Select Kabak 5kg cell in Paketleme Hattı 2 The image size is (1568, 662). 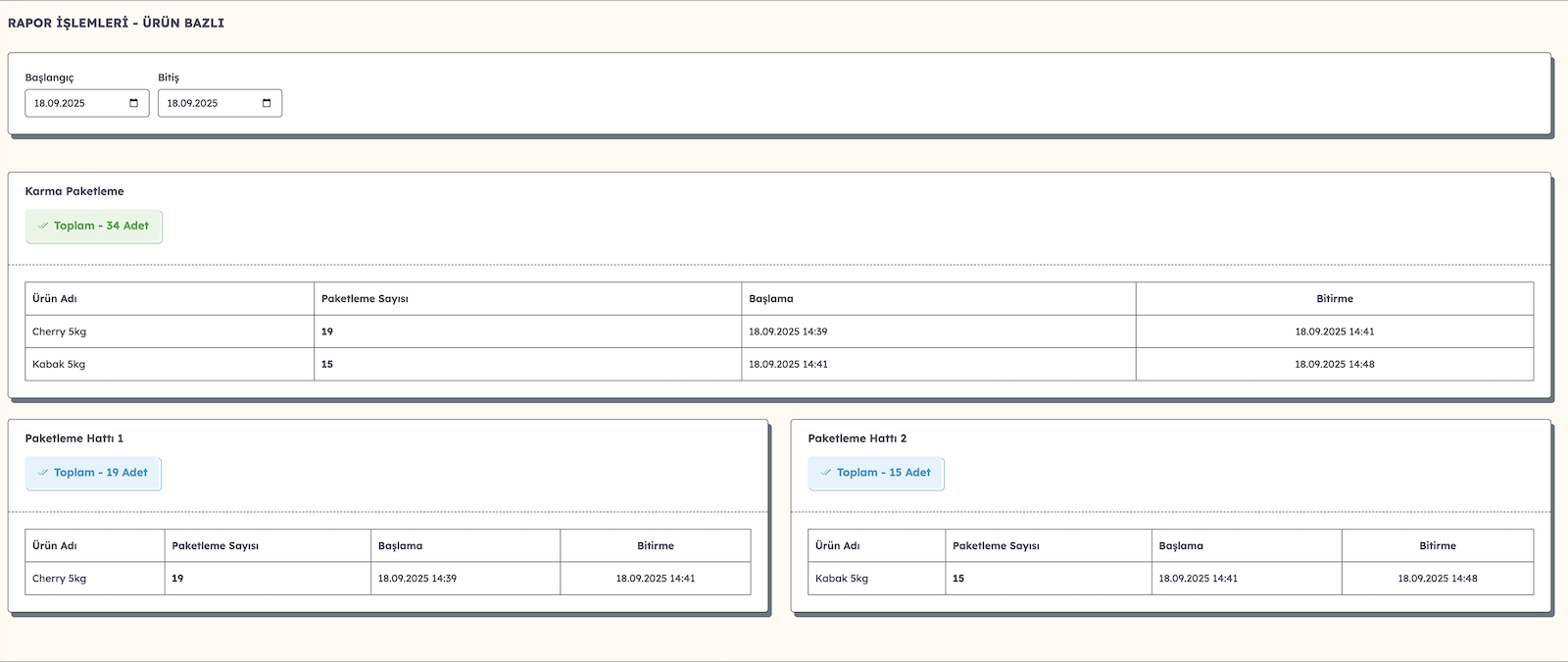point(842,579)
